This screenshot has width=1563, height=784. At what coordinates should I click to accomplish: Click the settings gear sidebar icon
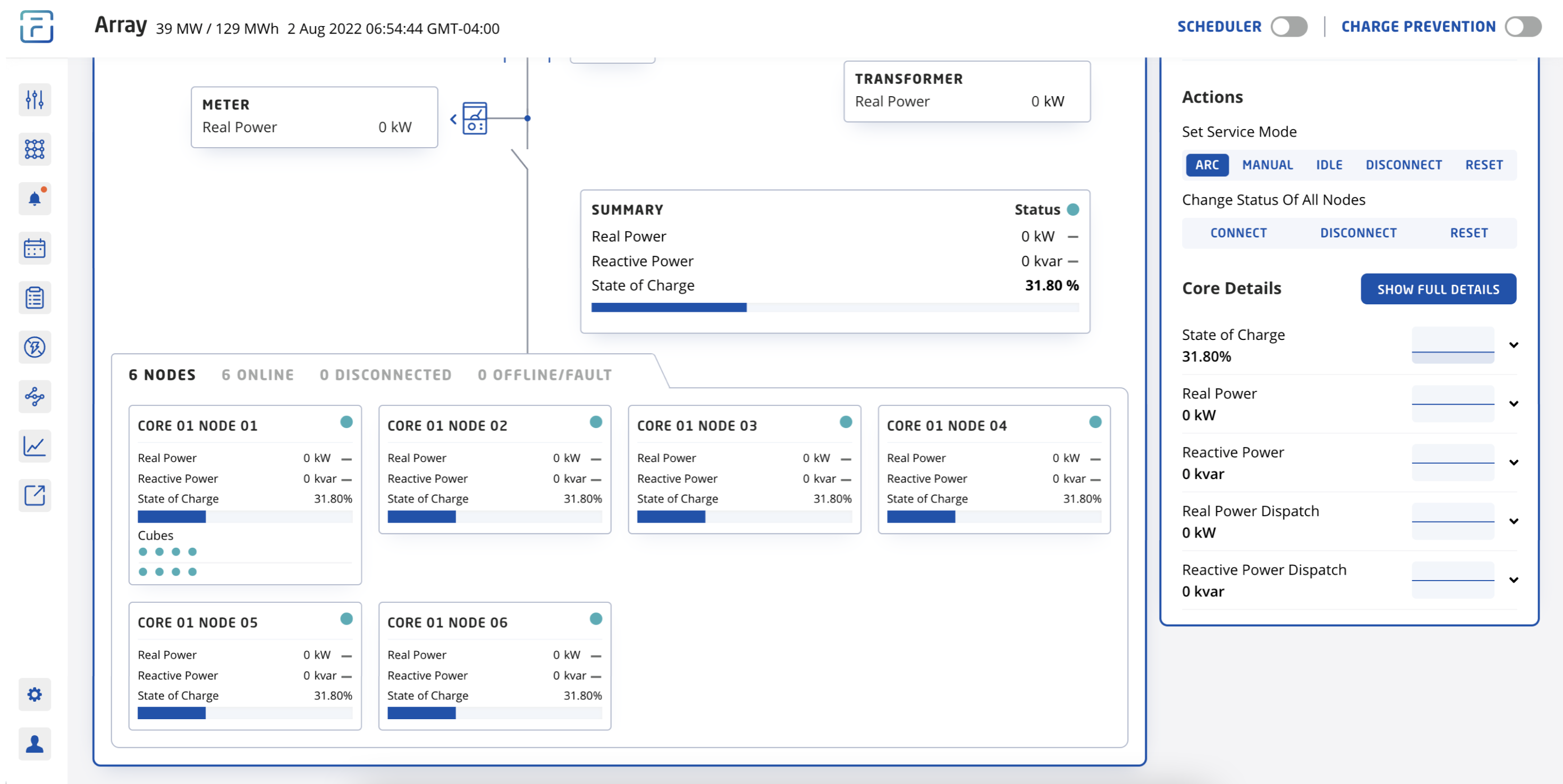click(35, 694)
